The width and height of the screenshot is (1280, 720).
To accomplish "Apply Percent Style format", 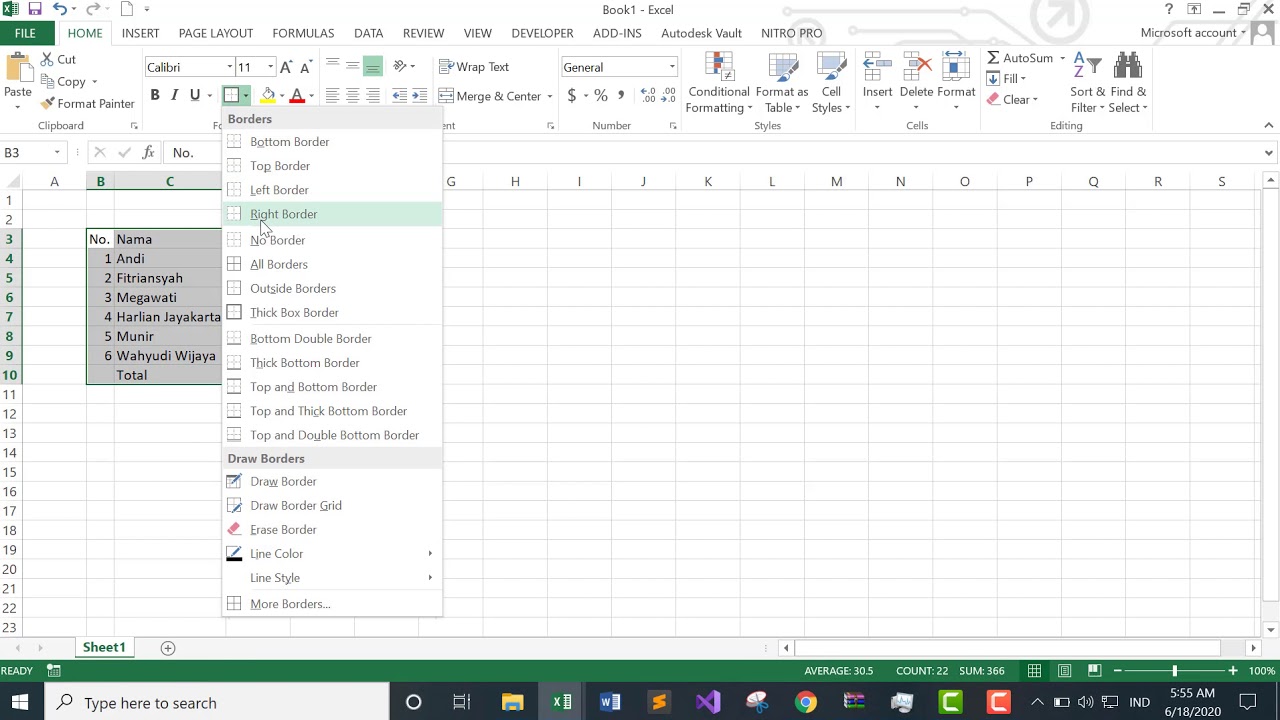I will (601, 96).
